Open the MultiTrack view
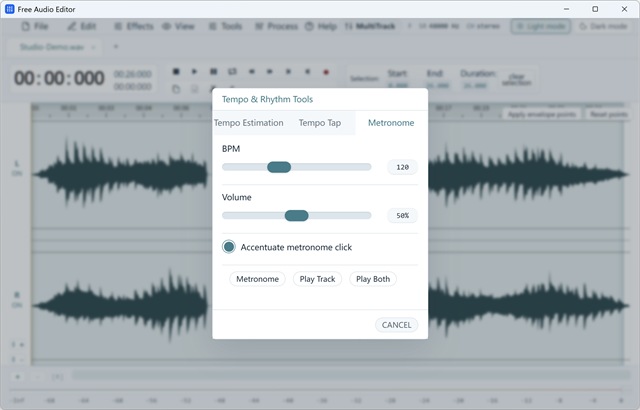The height and width of the screenshot is (410, 640). pyautogui.click(x=370, y=27)
